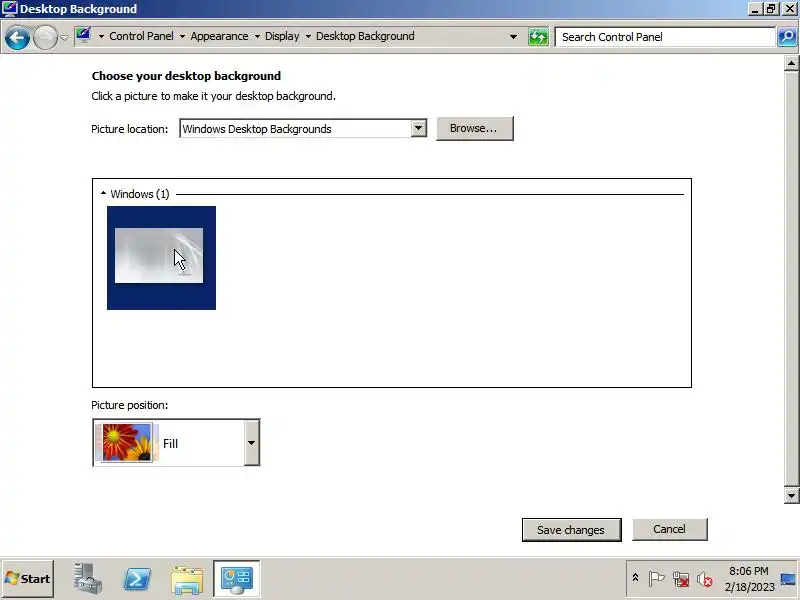The height and width of the screenshot is (600, 800).
Task: Close the Desktop Background window
Action: click(x=789, y=9)
